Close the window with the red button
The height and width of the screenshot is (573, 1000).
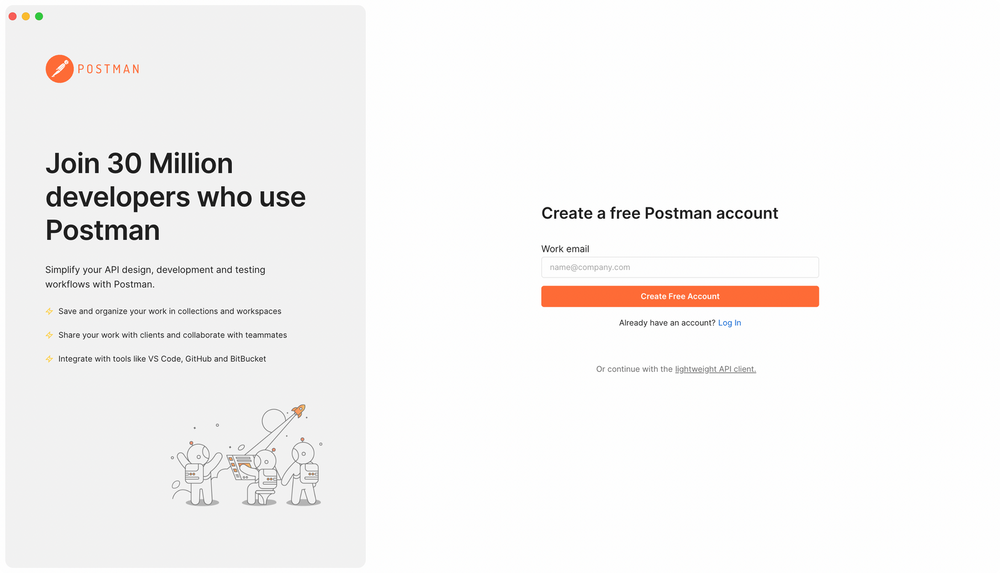(13, 16)
